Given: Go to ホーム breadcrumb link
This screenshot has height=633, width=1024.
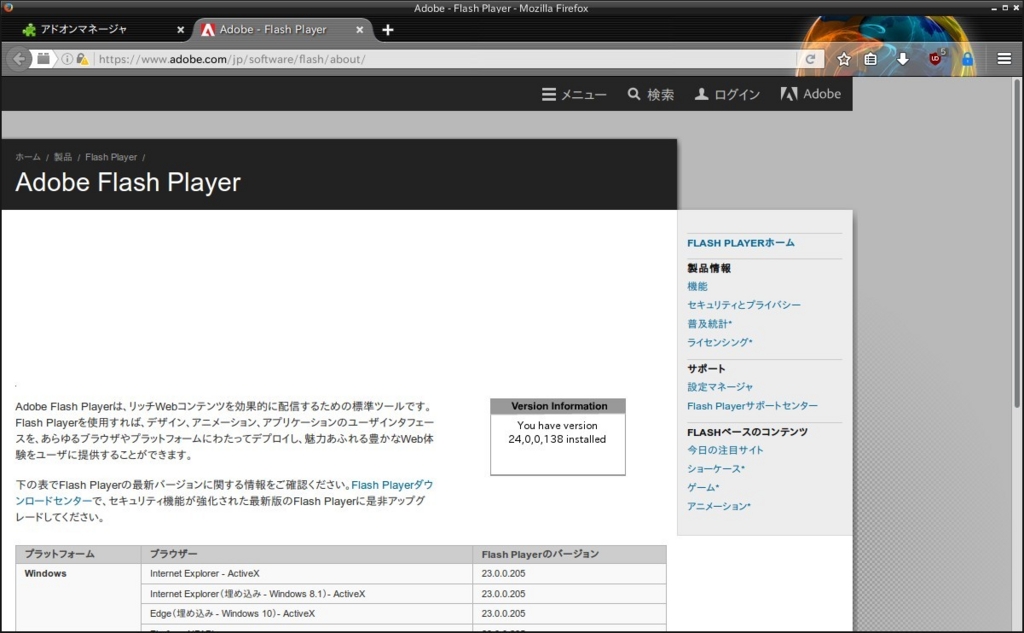Looking at the screenshot, I should [x=28, y=157].
